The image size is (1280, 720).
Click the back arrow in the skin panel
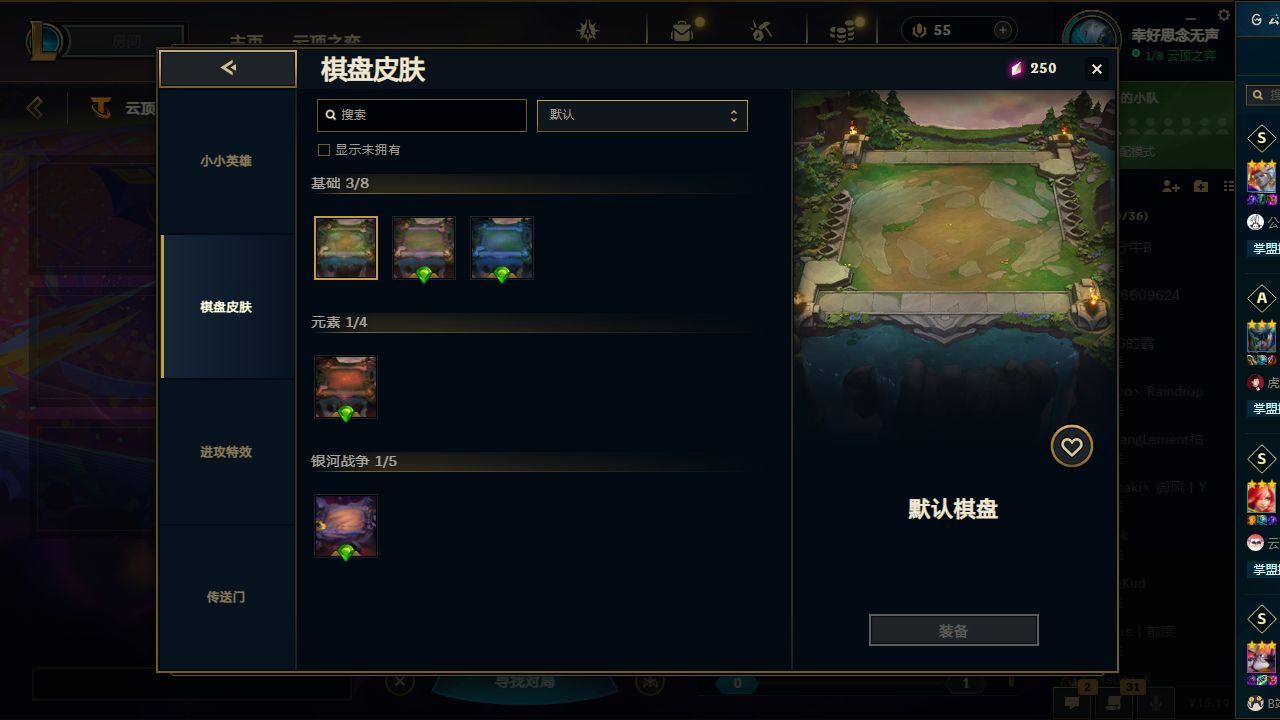pos(228,68)
